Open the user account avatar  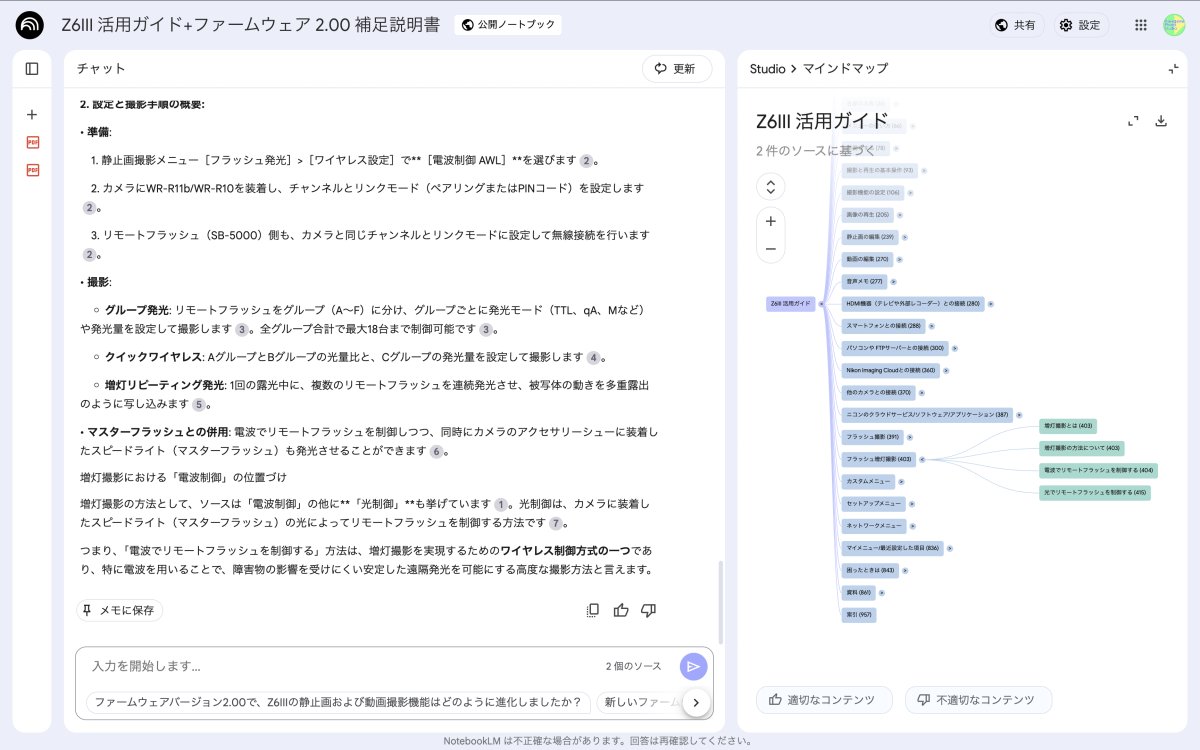coord(1174,25)
